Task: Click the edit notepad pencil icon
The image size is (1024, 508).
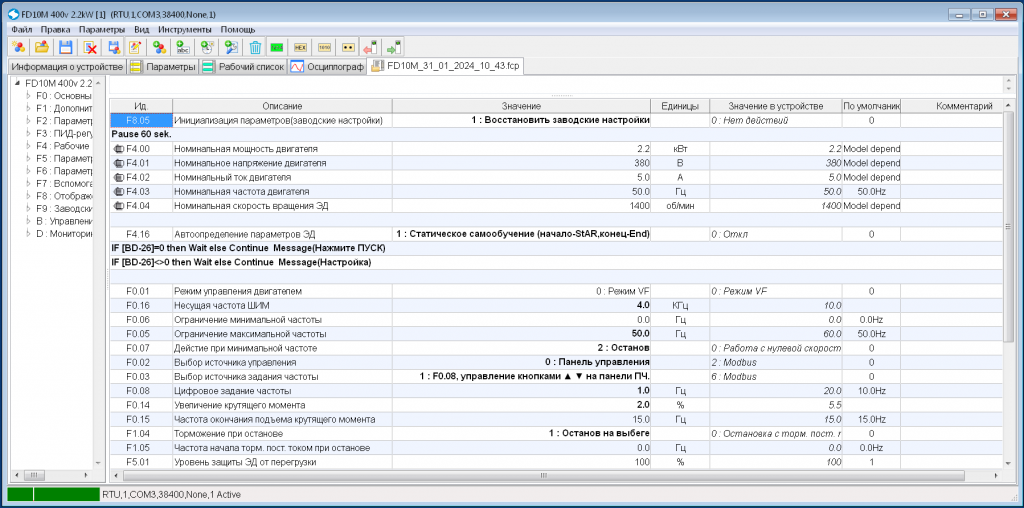Action: click(x=135, y=47)
